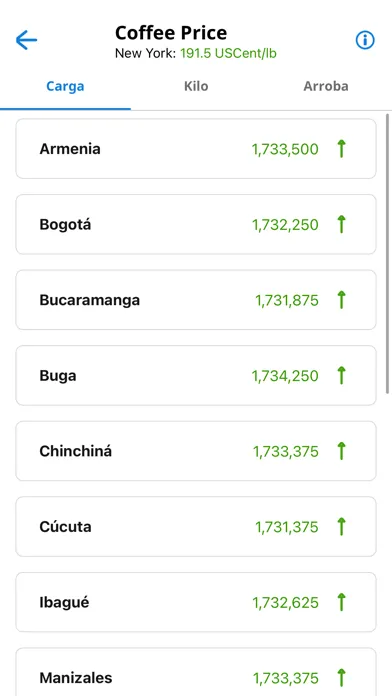Select the Bucaramanga row
This screenshot has height=696, width=392.
[196, 300]
